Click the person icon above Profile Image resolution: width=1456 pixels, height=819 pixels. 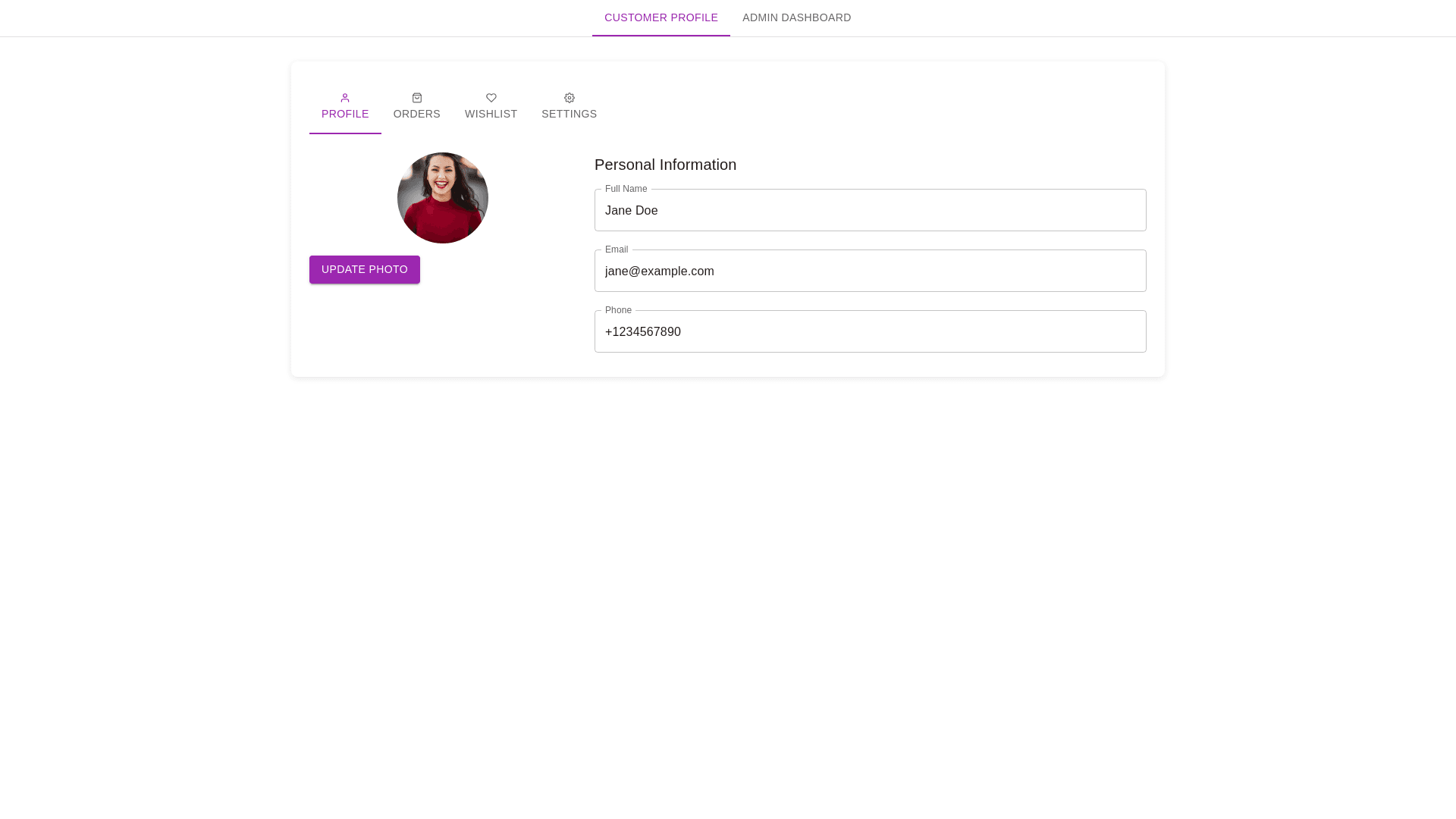click(x=345, y=98)
